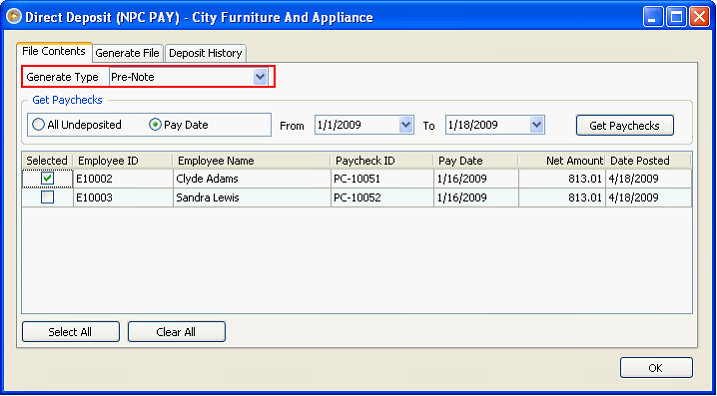Open the Deposit History tab

pos(205,54)
